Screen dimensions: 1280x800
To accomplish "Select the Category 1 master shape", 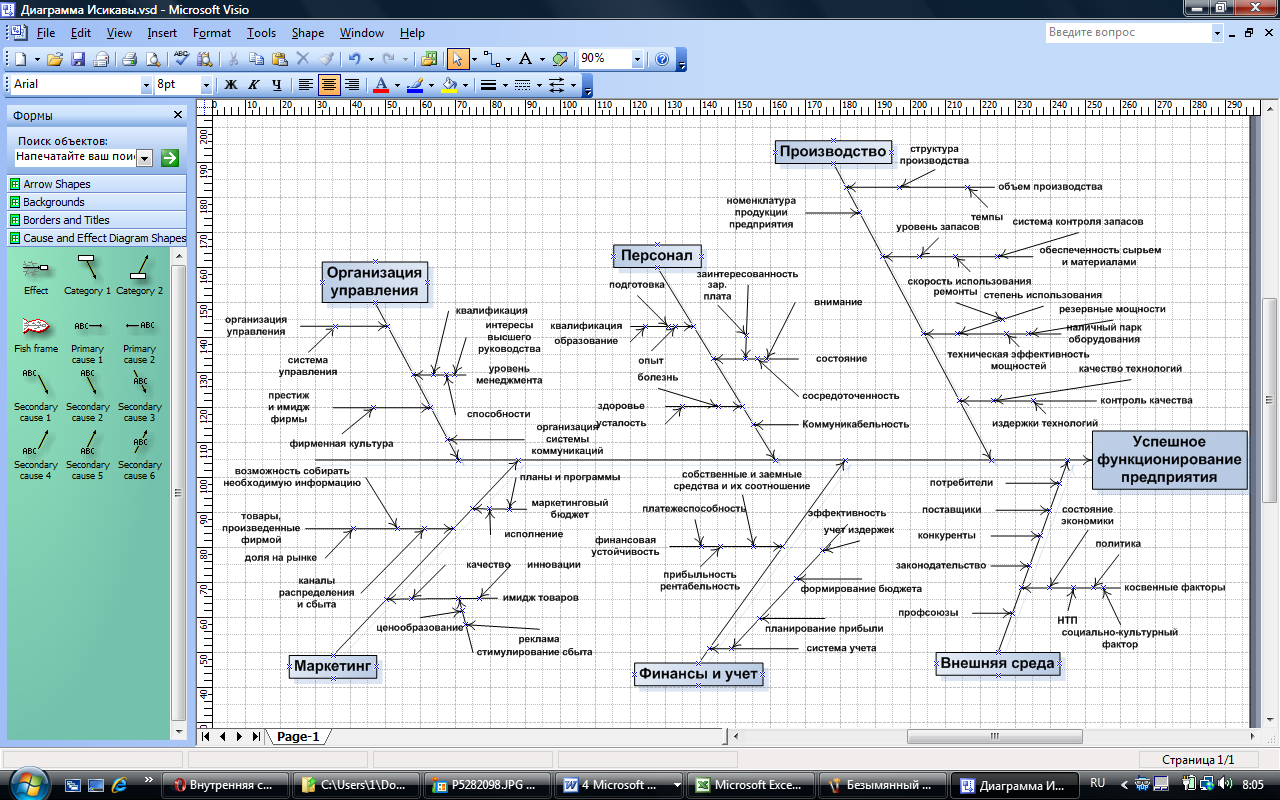I will (x=88, y=273).
